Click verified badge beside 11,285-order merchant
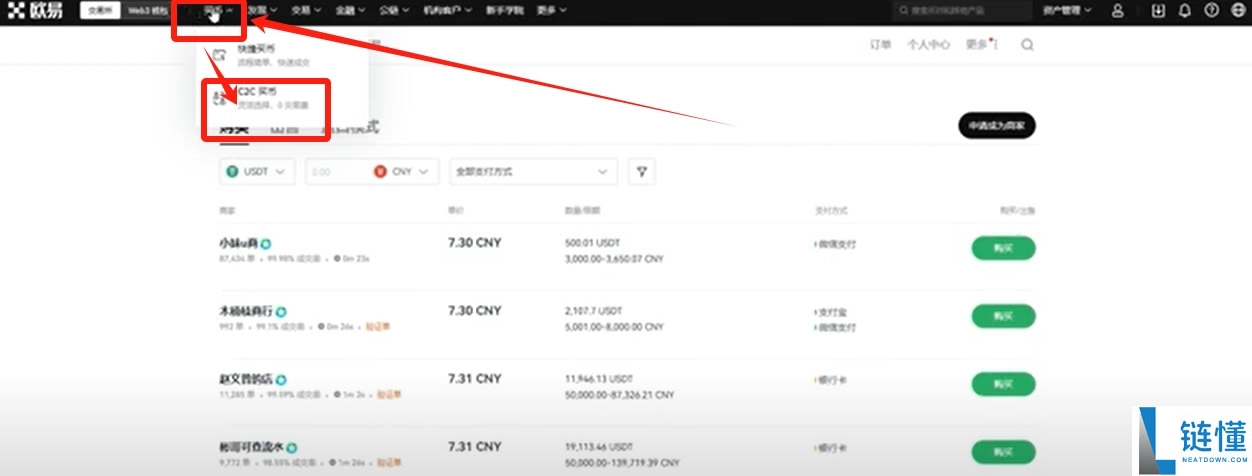Viewport: 1252px width, 476px height. [x=282, y=380]
